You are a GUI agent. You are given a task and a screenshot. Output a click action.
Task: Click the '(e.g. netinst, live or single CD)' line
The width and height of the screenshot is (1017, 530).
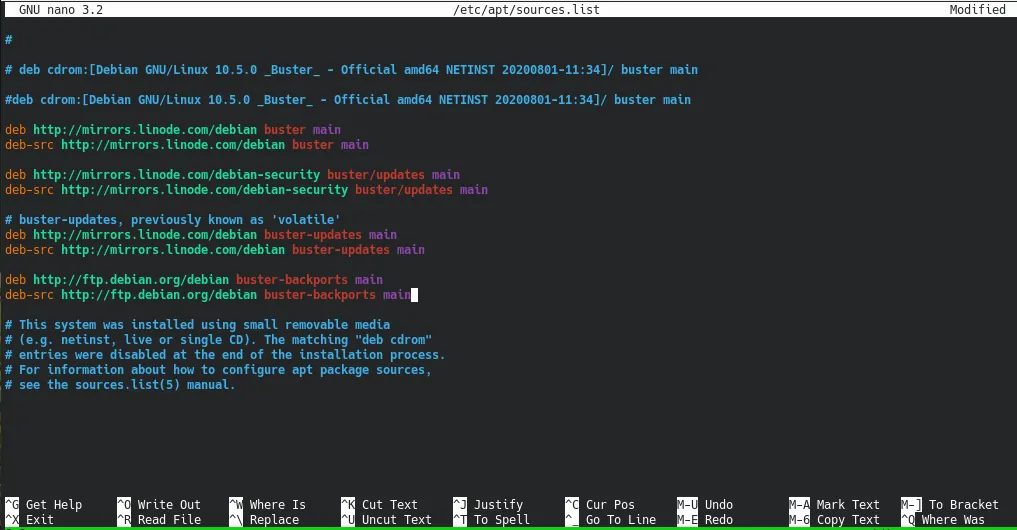click(x=219, y=339)
